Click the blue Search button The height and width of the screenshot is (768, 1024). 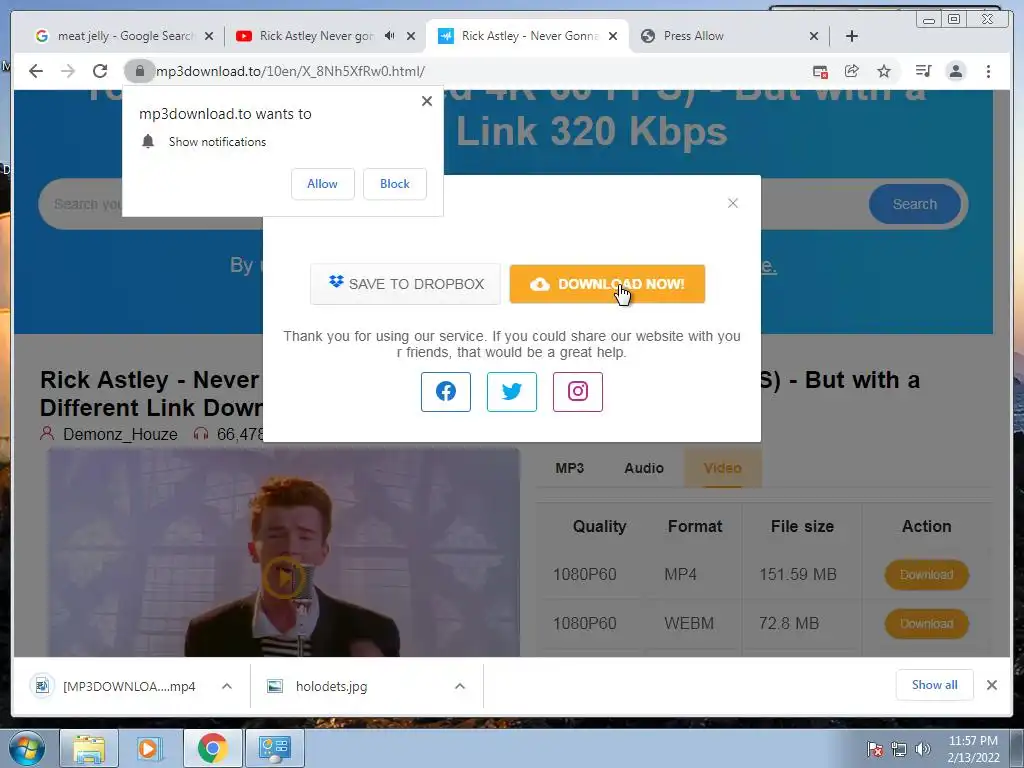coord(914,204)
